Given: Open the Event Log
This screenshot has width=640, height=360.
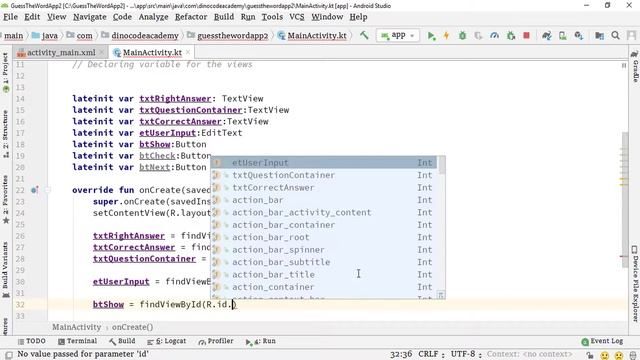Looking at the screenshot, I should click(x=602, y=341).
